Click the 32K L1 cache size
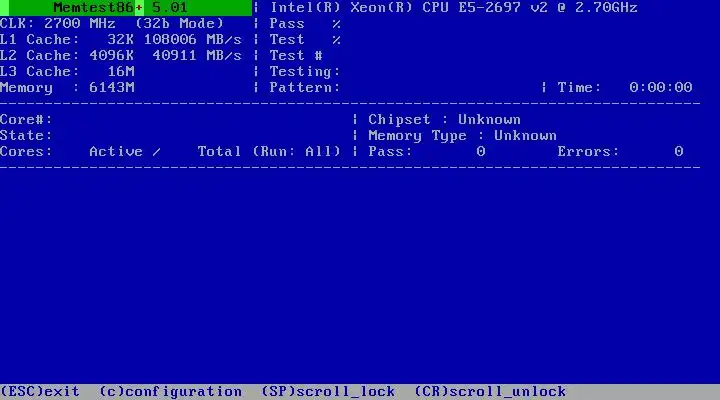This screenshot has width=720, height=400. point(121,39)
